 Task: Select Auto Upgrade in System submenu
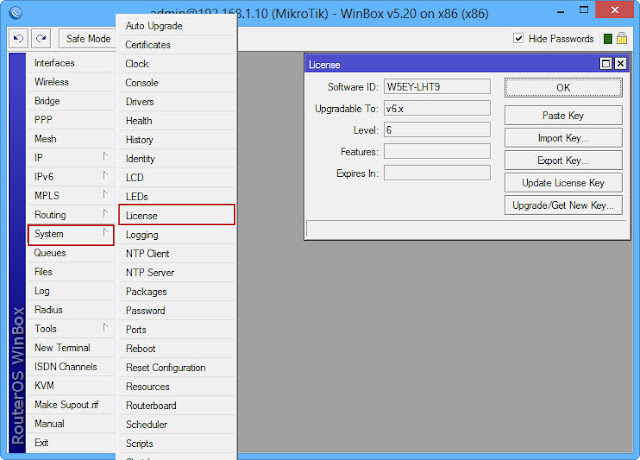coord(177,26)
